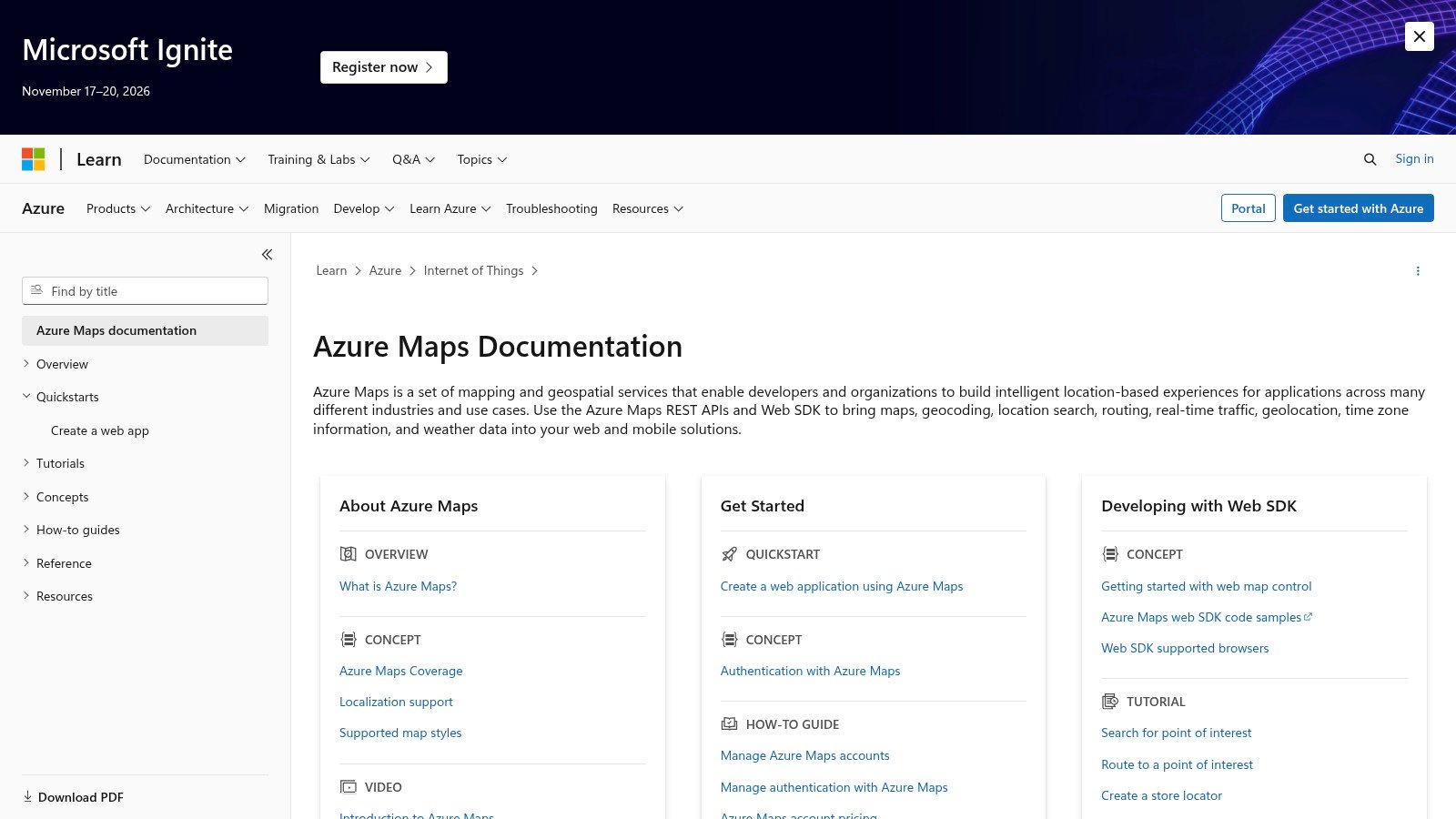Image resolution: width=1456 pixels, height=819 pixels.
Task: Click the Tutorial icon in Web SDK card
Action: click(x=1109, y=702)
